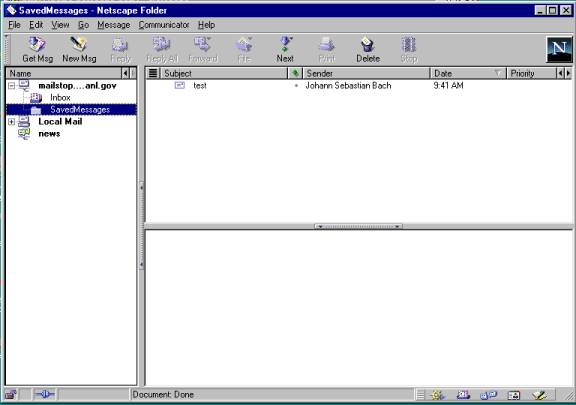This screenshot has width=576, height=405.
Task: Select the message with subject test
Action: click(x=200, y=86)
